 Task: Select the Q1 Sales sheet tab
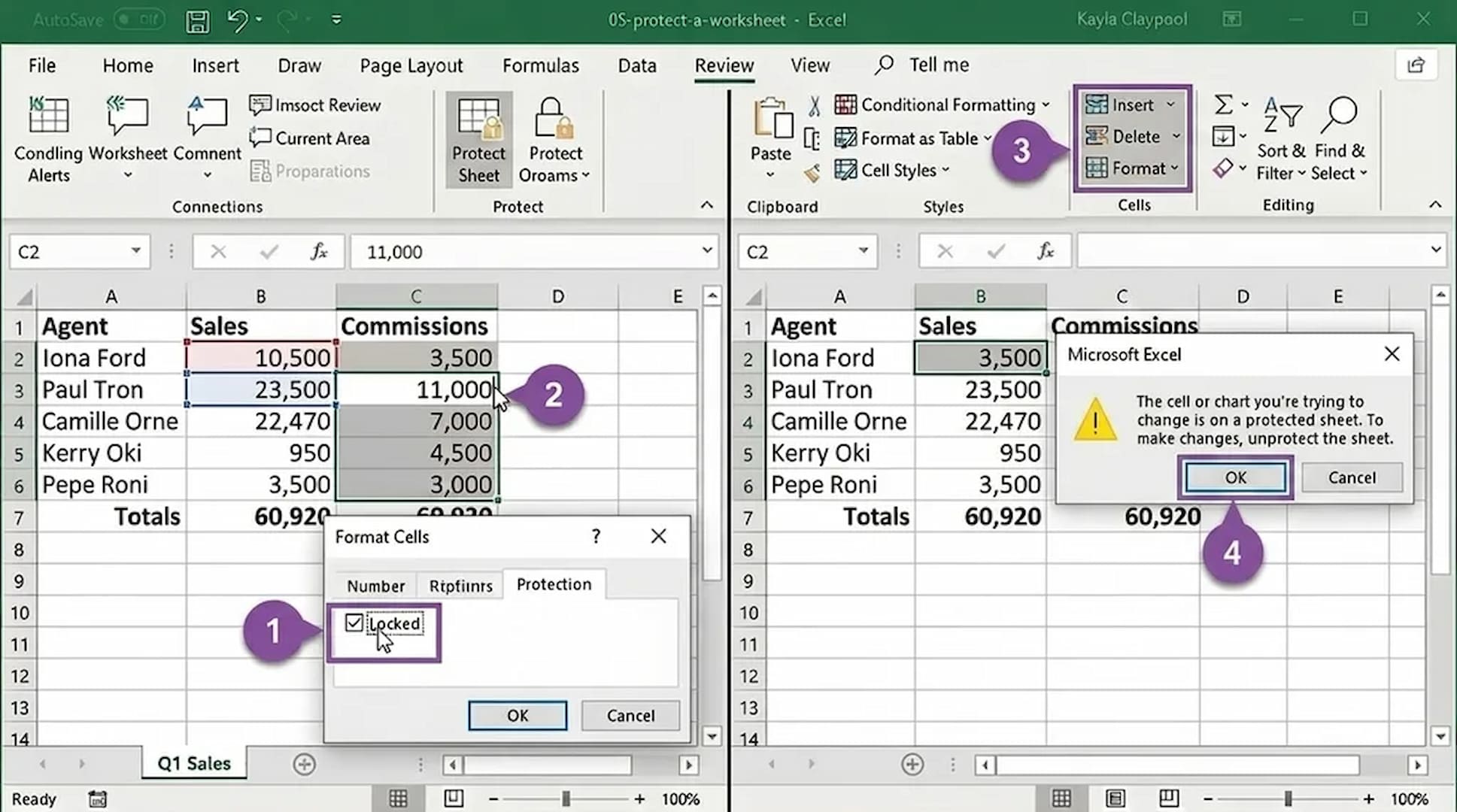point(194,764)
